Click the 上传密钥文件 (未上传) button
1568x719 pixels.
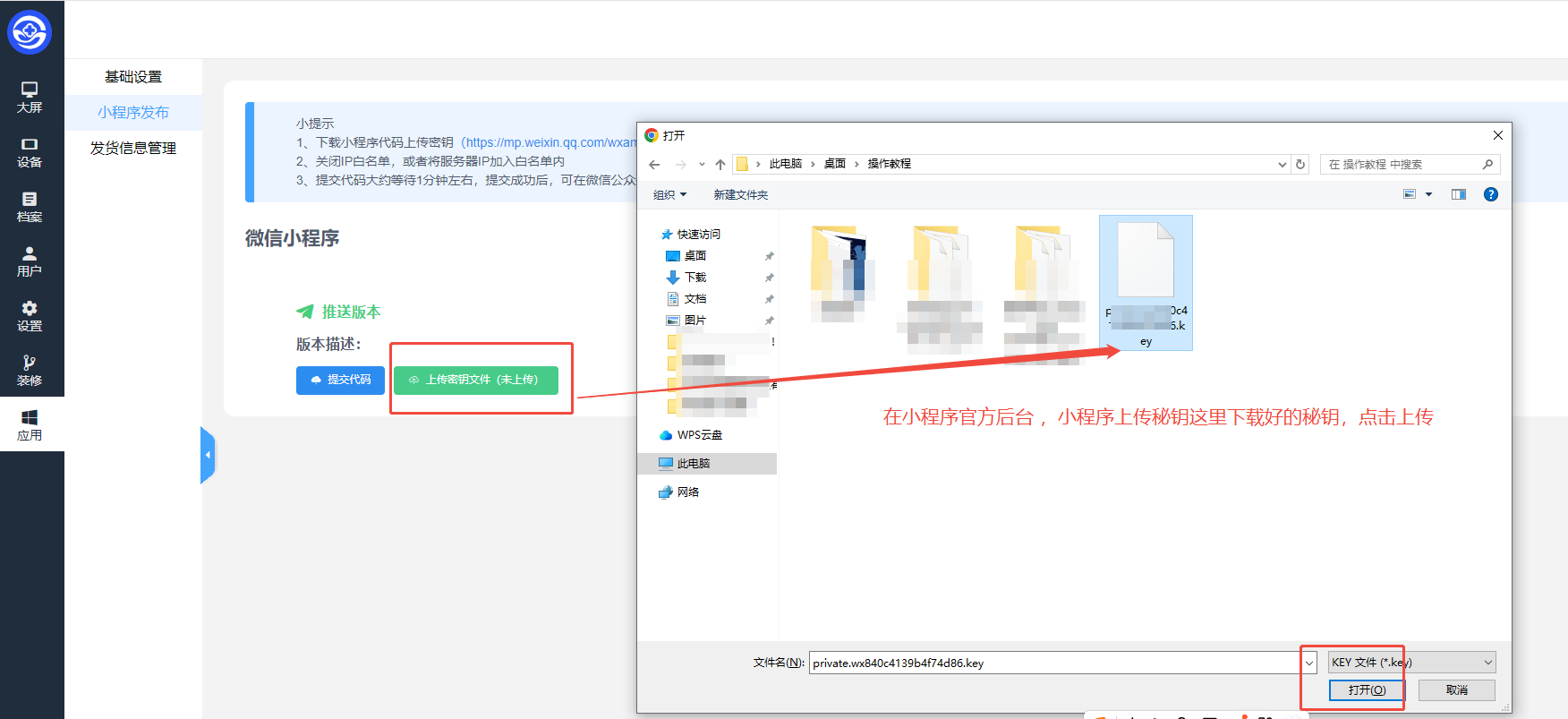(x=476, y=380)
